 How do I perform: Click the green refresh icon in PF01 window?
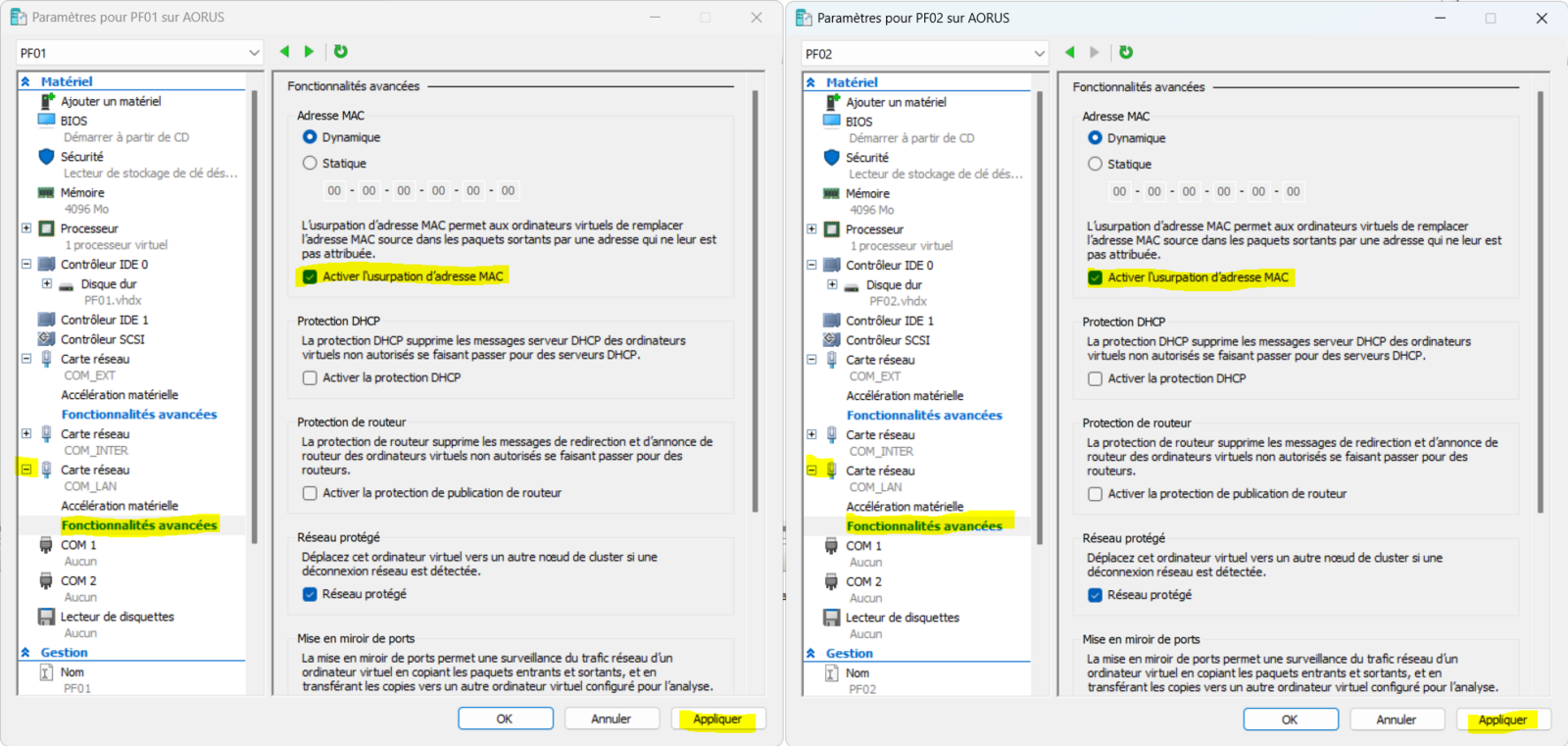(340, 52)
